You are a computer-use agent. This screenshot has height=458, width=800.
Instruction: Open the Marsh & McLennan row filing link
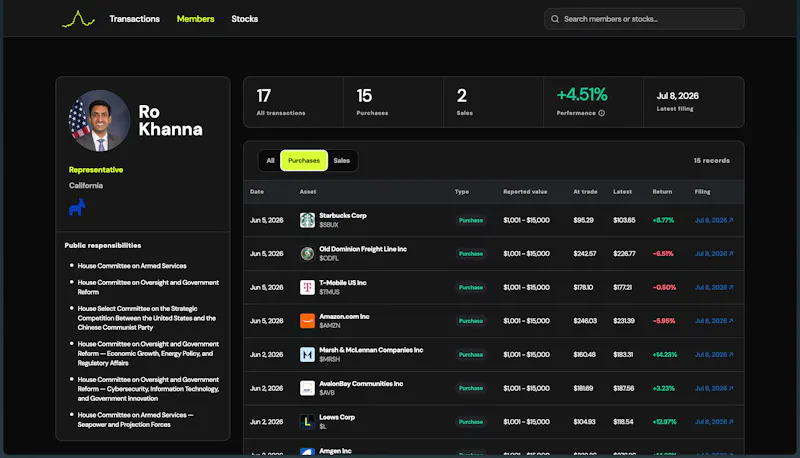pyautogui.click(x=714, y=354)
